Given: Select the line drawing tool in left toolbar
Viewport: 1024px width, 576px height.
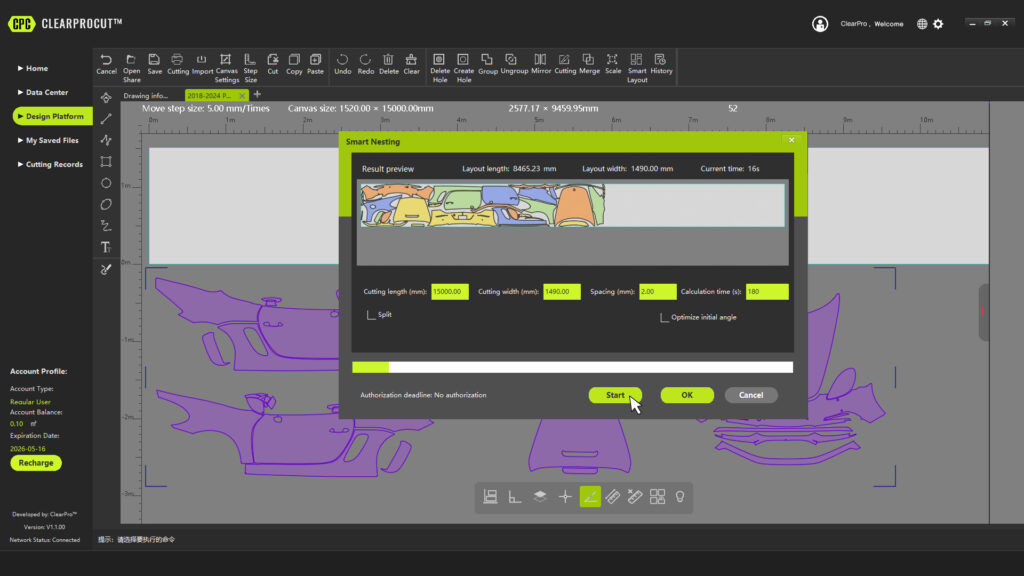Looking at the screenshot, I should click(x=106, y=119).
